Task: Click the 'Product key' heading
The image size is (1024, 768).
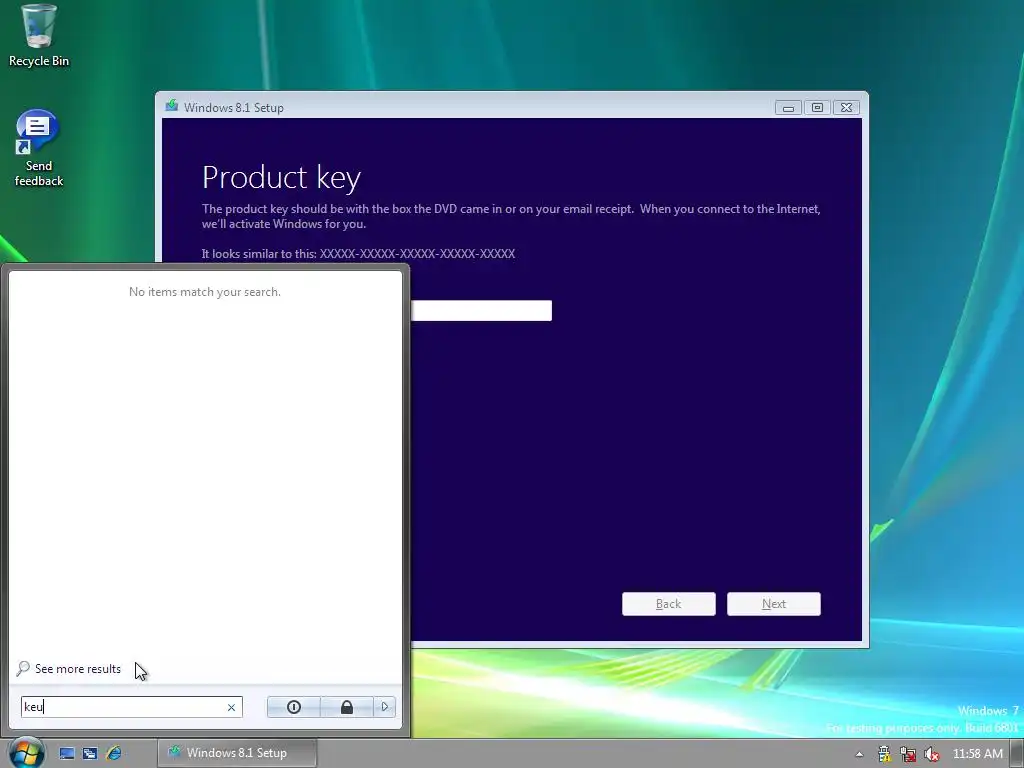Action: click(281, 178)
